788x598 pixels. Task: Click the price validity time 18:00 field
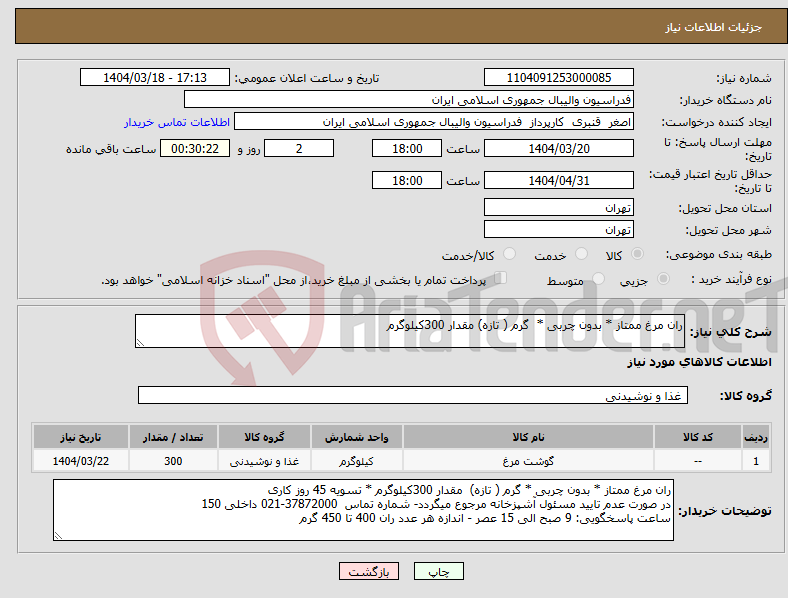(x=407, y=180)
